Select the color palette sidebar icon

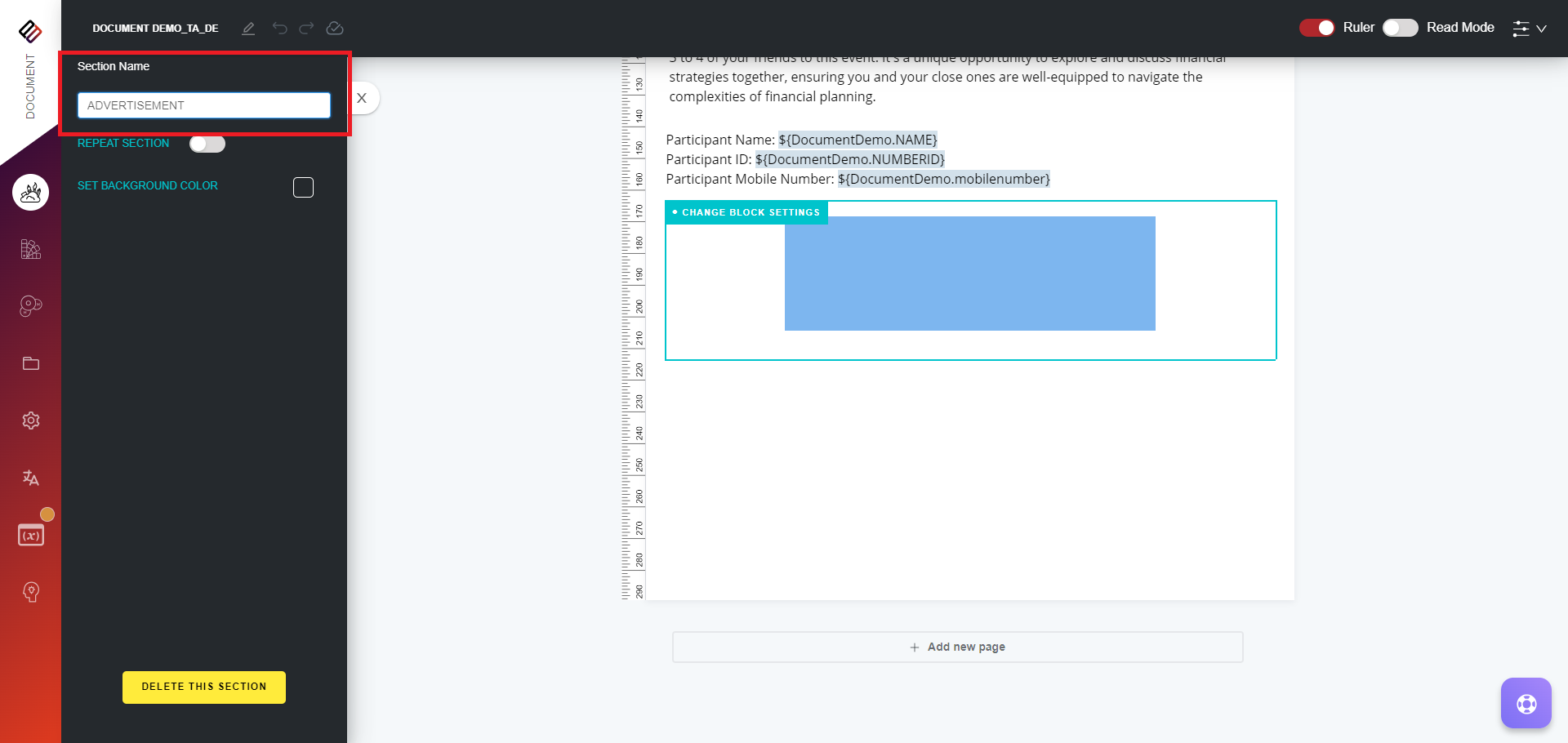point(30,249)
